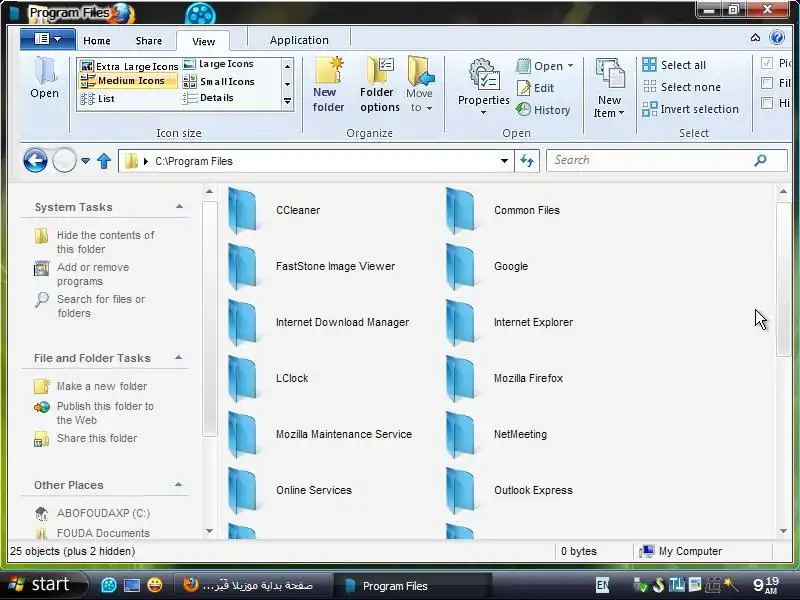Collapse the Other Places section

[x=179, y=484]
